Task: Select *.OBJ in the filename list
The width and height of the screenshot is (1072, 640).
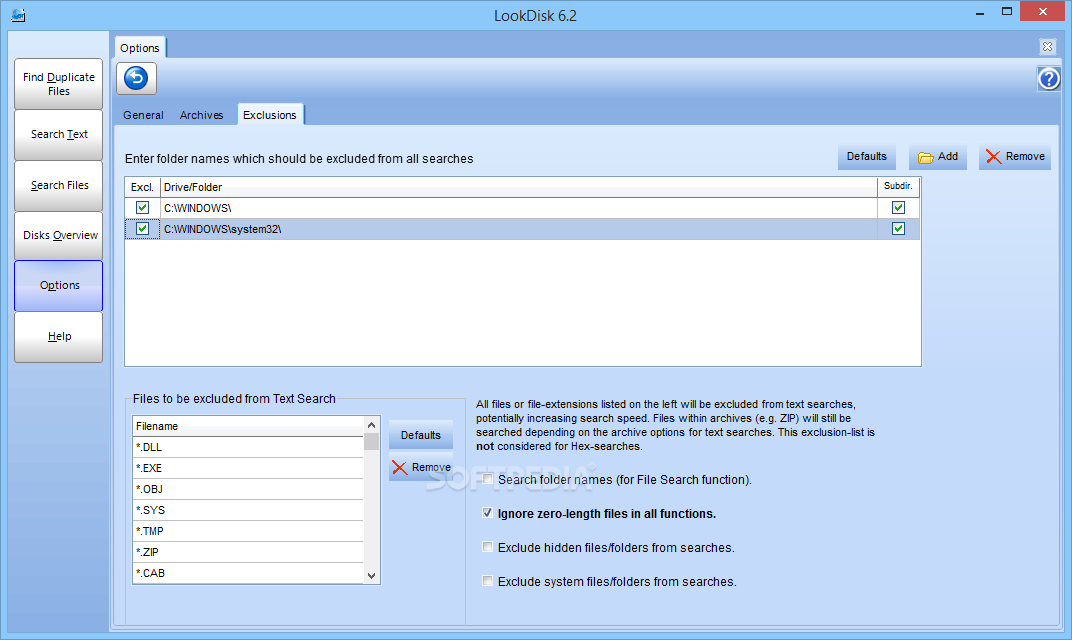Action: click(x=248, y=489)
